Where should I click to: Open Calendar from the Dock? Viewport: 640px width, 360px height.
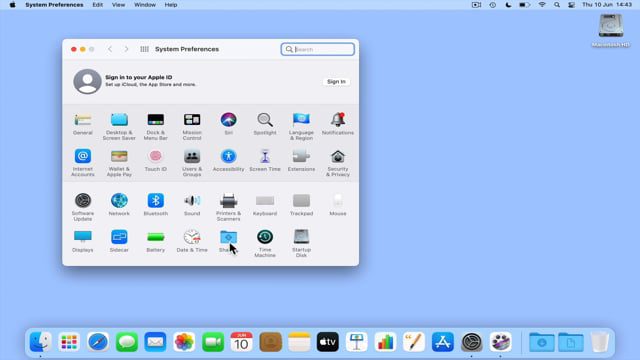(242, 342)
